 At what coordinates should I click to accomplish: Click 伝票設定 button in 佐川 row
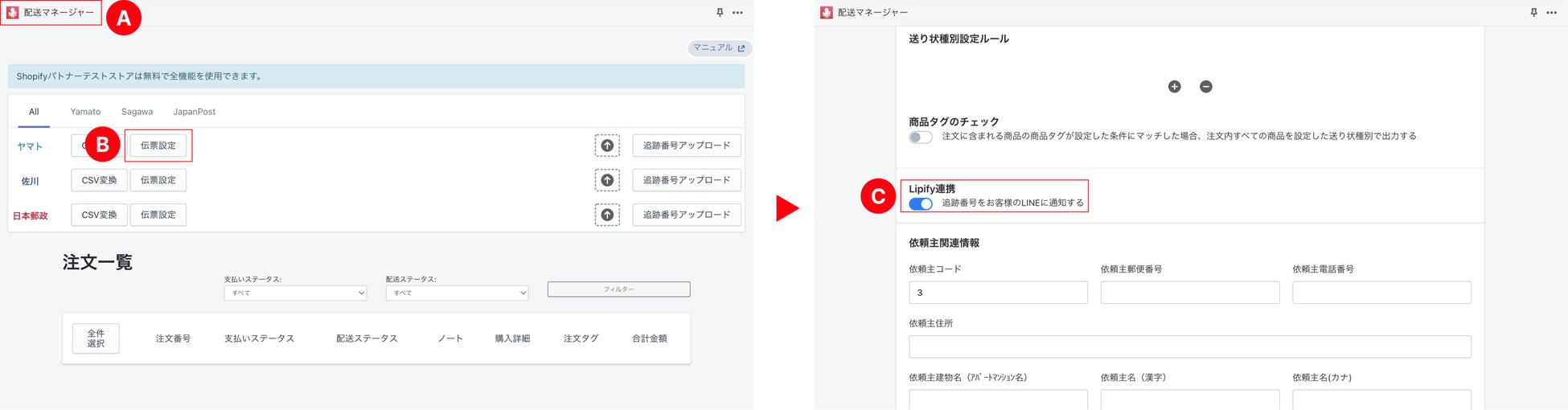[x=158, y=180]
